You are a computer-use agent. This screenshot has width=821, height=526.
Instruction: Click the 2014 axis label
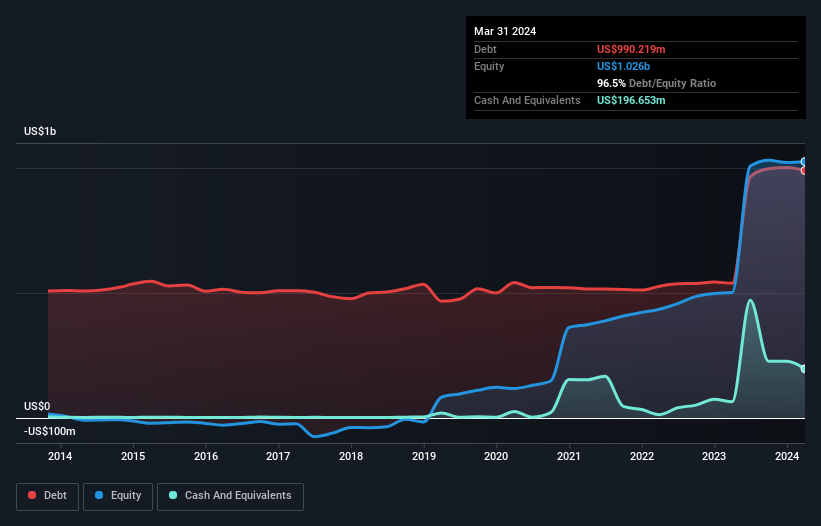(60, 456)
